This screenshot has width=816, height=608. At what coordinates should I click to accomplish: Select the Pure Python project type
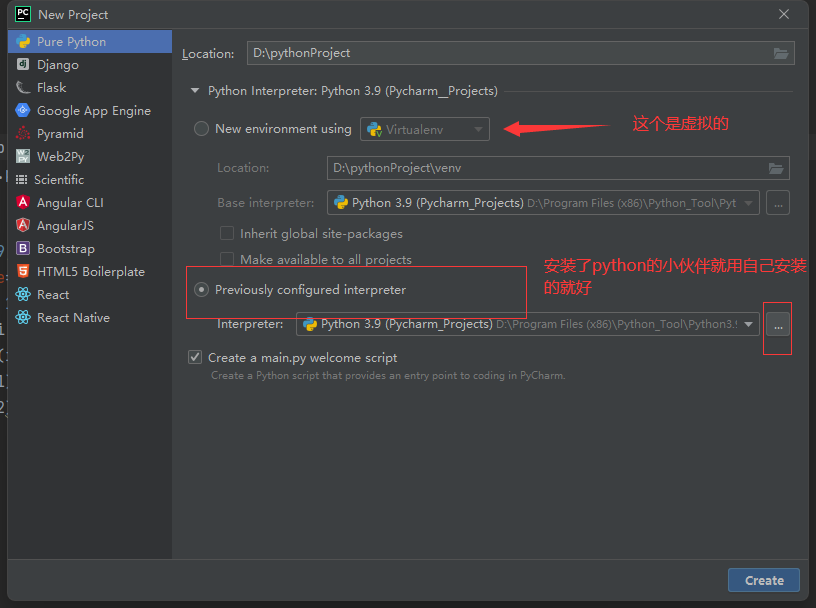tap(90, 42)
